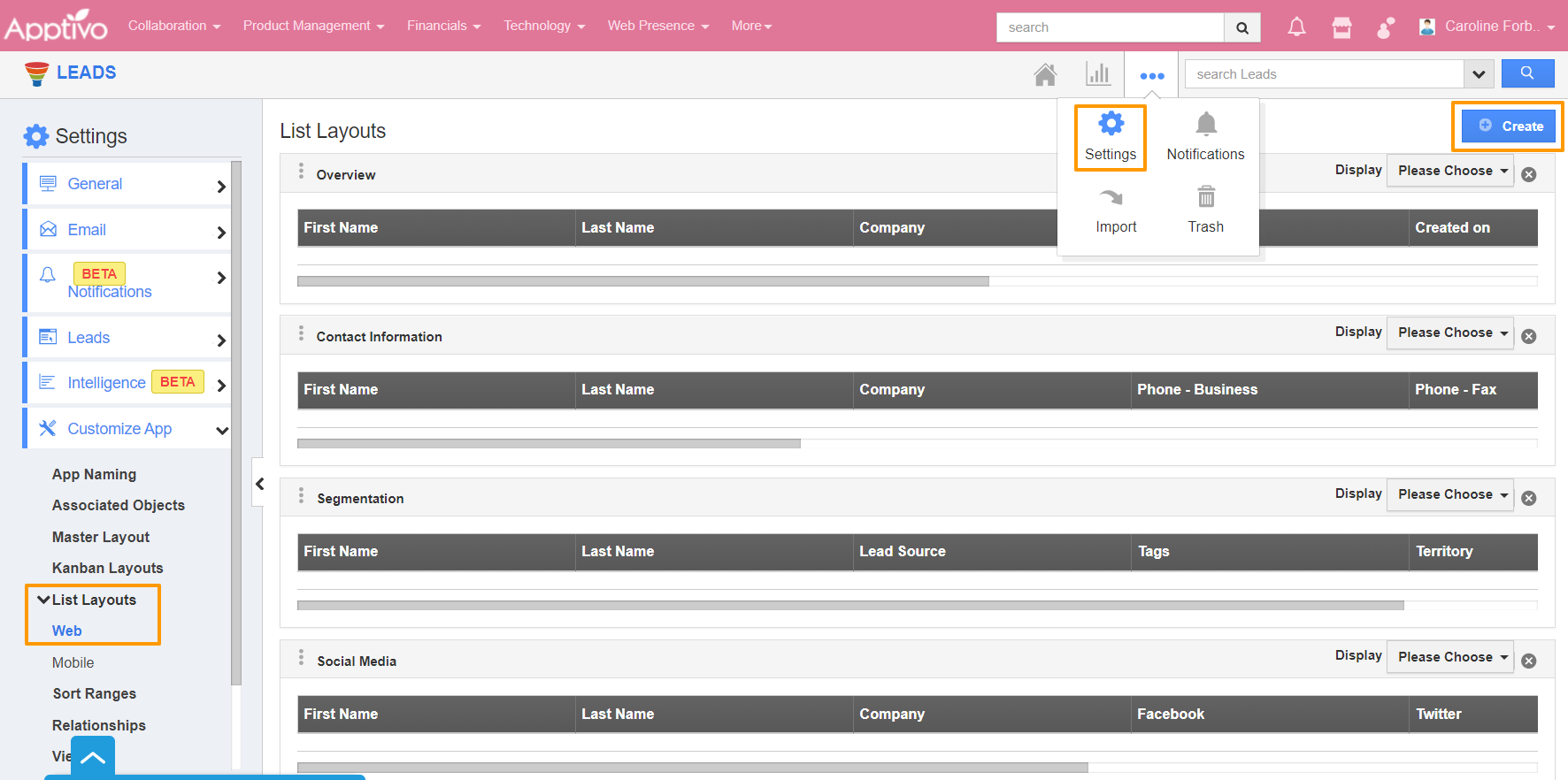This screenshot has width=1568, height=780.
Task: Remove the Segmentation list layout
Action: click(x=1528, y=499)
